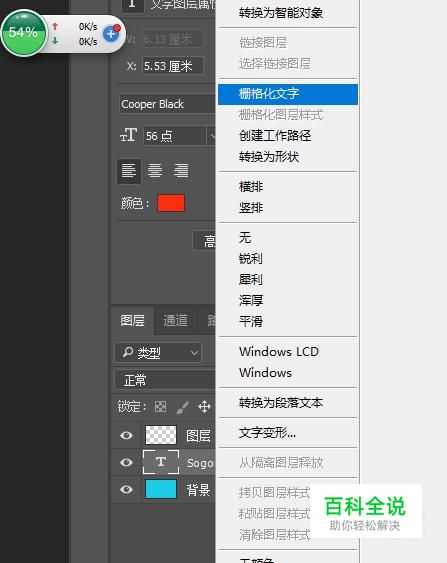Select 竖排 text orientation
This screenshot has width=447, height=563.
tap(251, 208)
